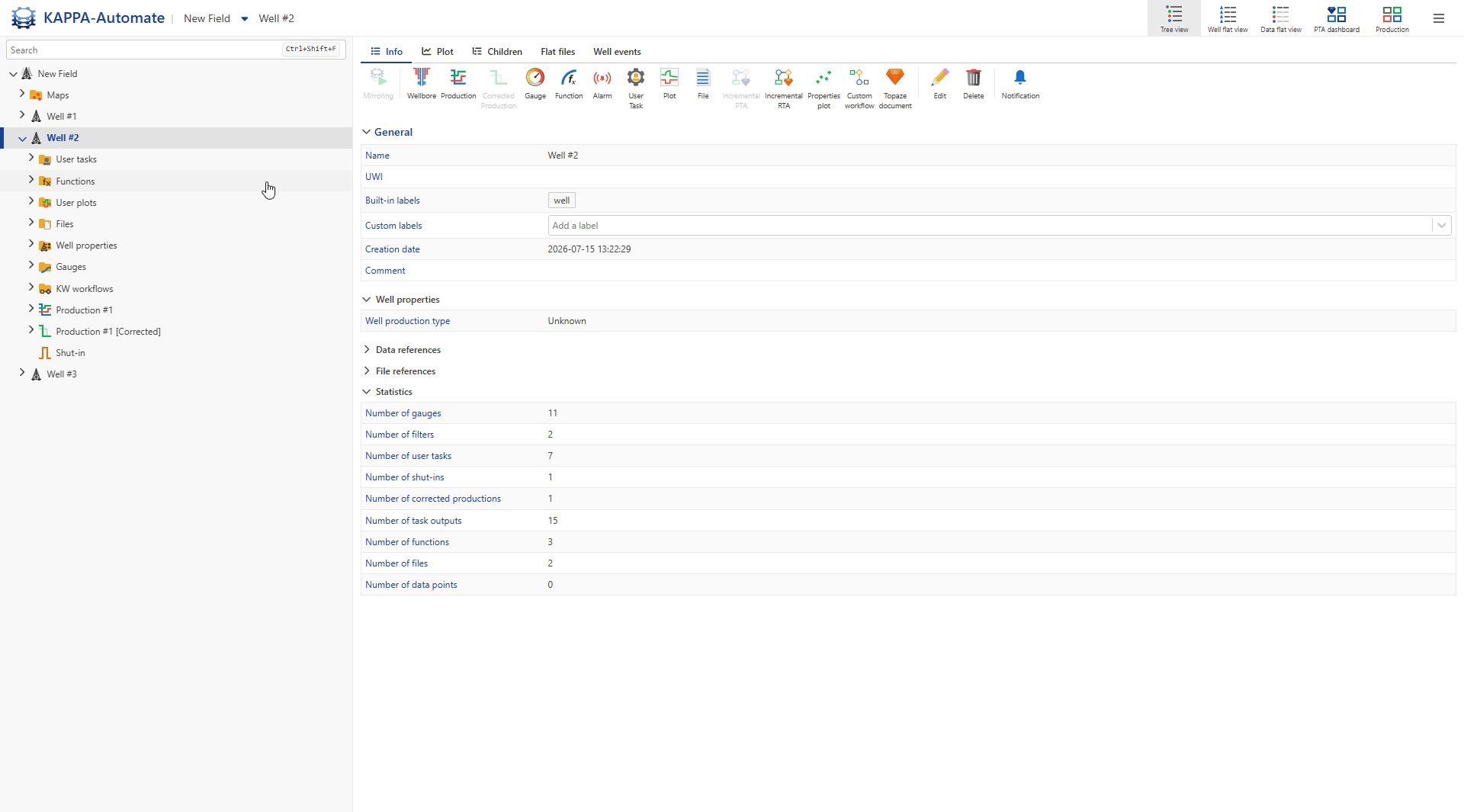1464x812 pixels.
Task: Add a File via toolbar
Action: pos(703,84)
